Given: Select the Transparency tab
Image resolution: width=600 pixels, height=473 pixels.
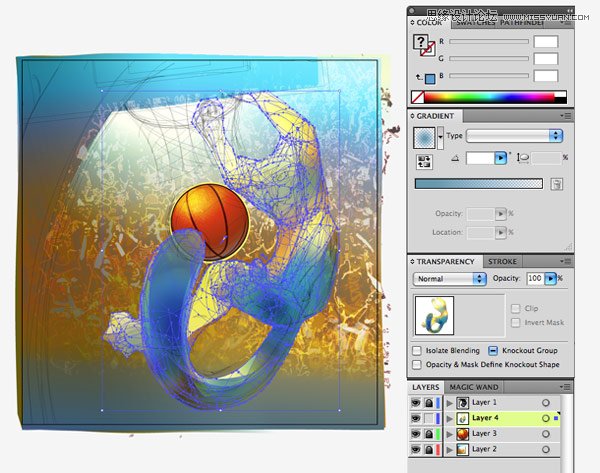Looking at the screenshot, I should [445, 262].
